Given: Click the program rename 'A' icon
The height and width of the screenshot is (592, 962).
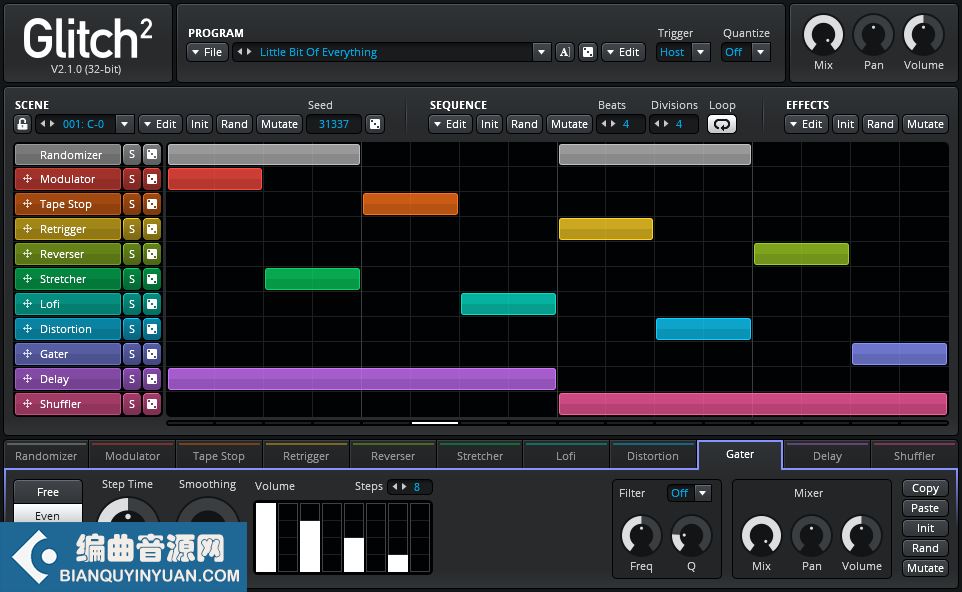Looking at the screenshot, I should tap(564, 52).
